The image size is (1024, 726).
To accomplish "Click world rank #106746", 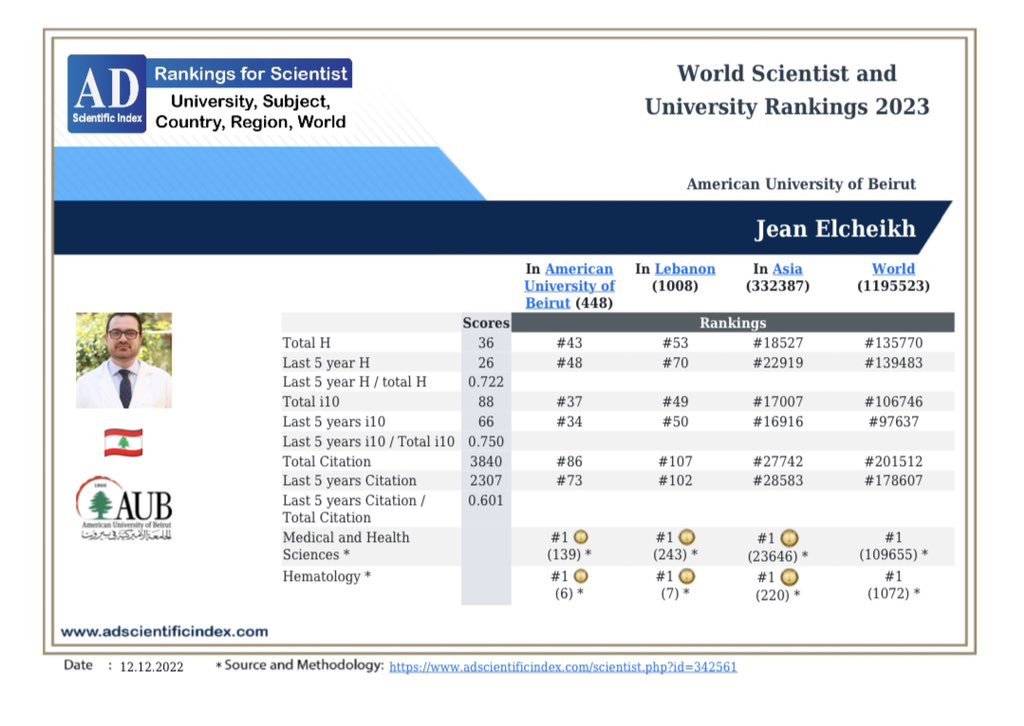I will pyautogui.click(x=893, y=402).
